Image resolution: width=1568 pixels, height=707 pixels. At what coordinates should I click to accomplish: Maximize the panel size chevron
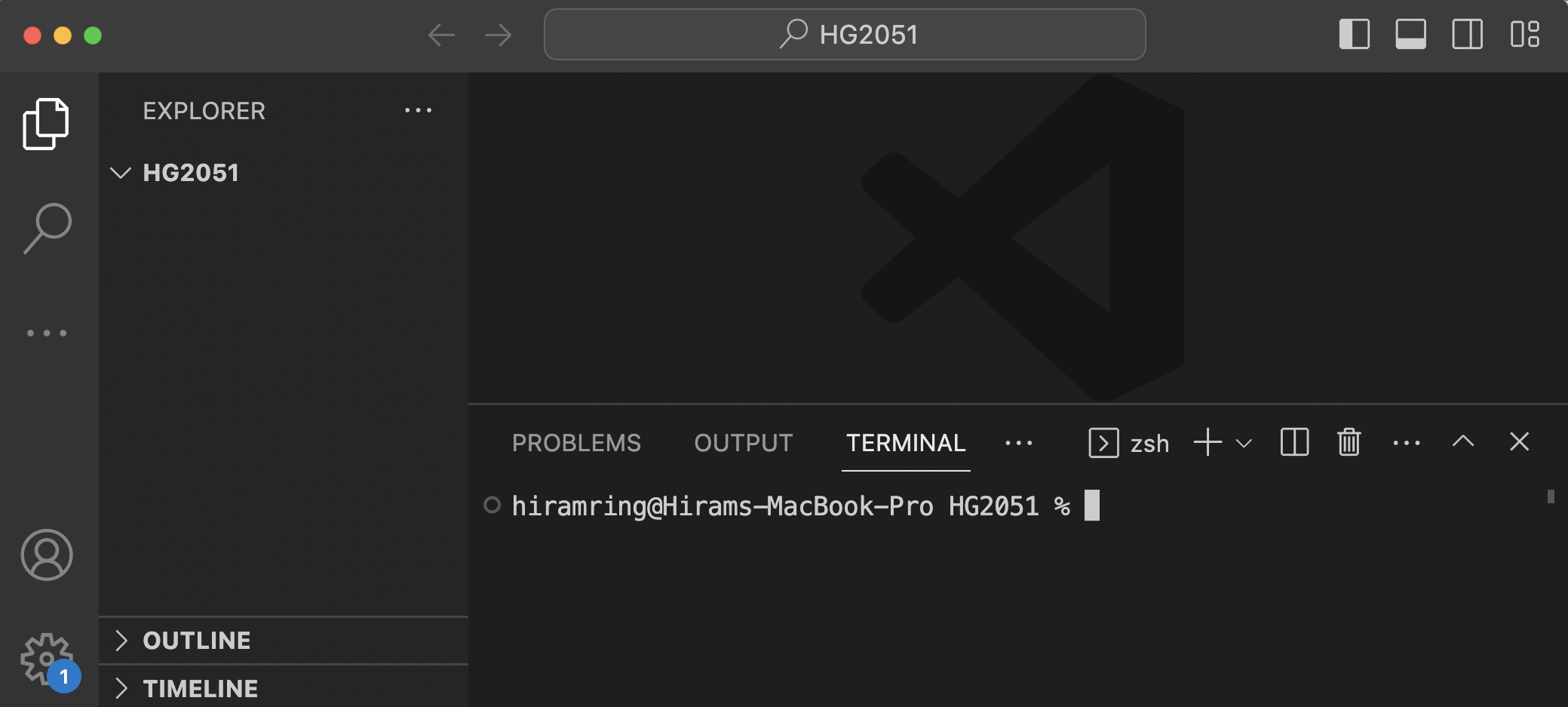coord(1463,442)
